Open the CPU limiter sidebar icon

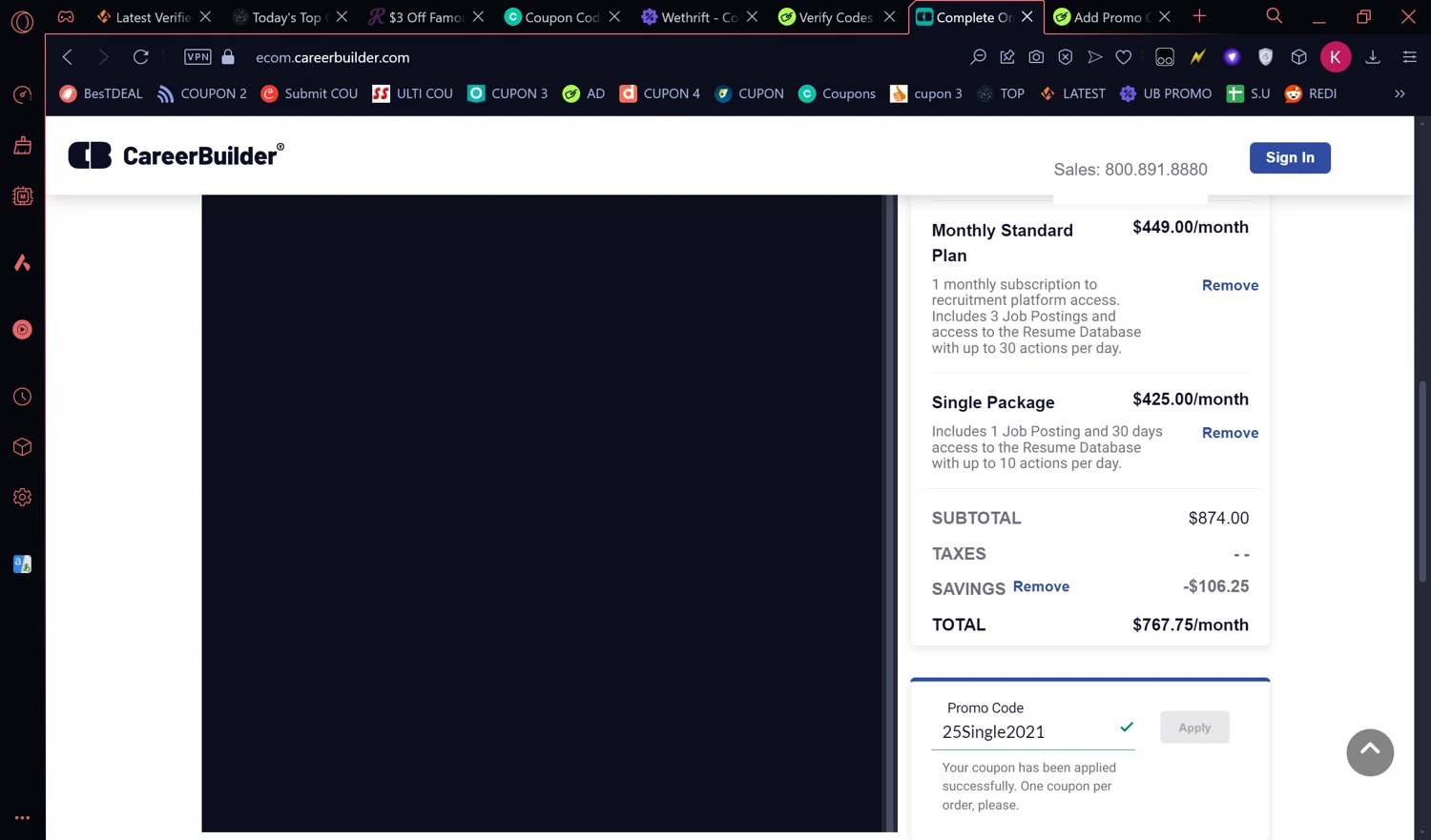tap(22, 196)
